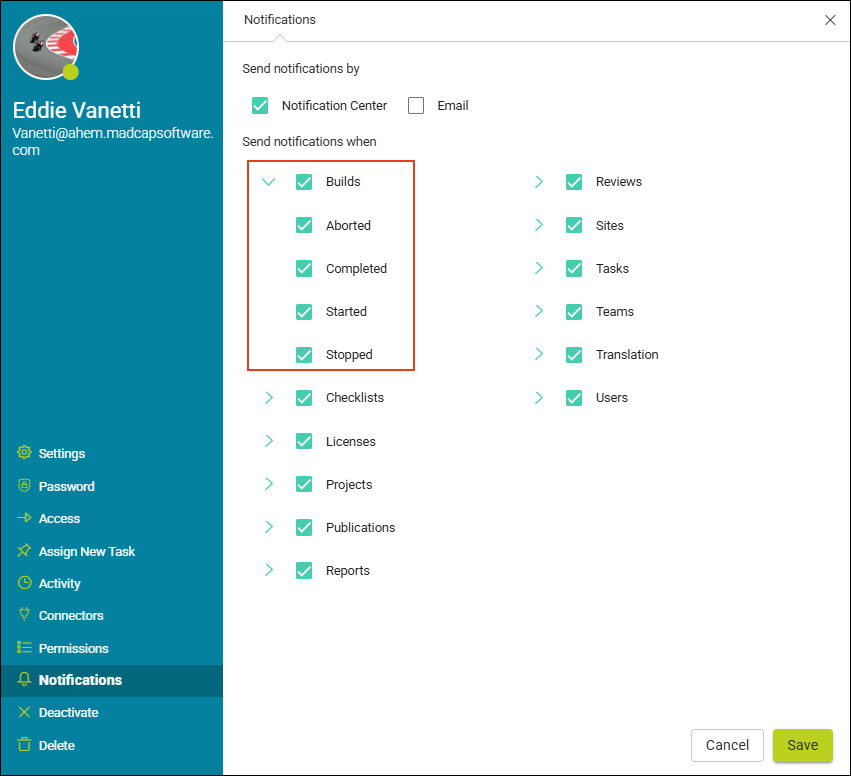Click the plug icon next to Connectors

tap(24, 615)
